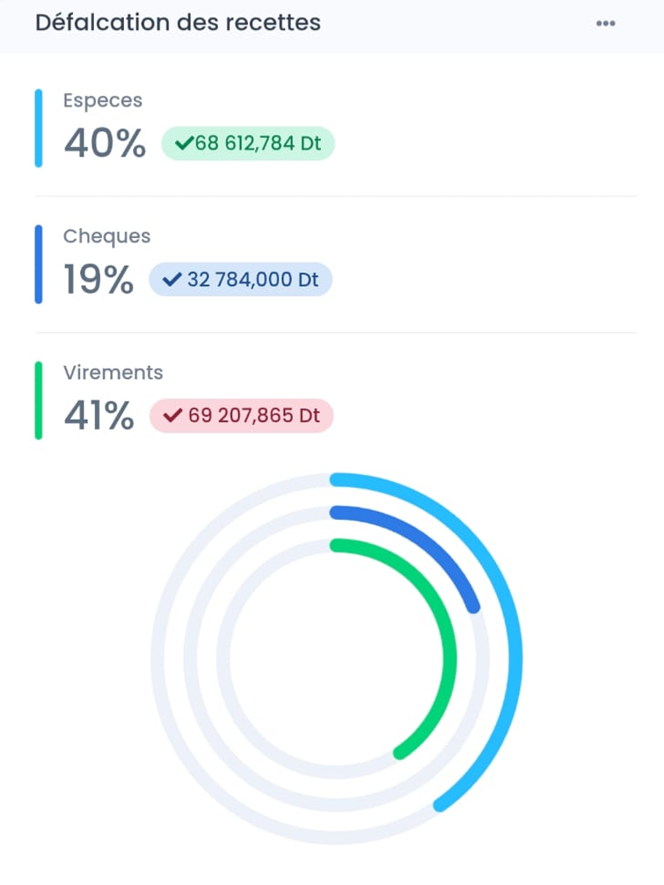Click the red checkmark in the Virements badge

(x=173, y=416)
